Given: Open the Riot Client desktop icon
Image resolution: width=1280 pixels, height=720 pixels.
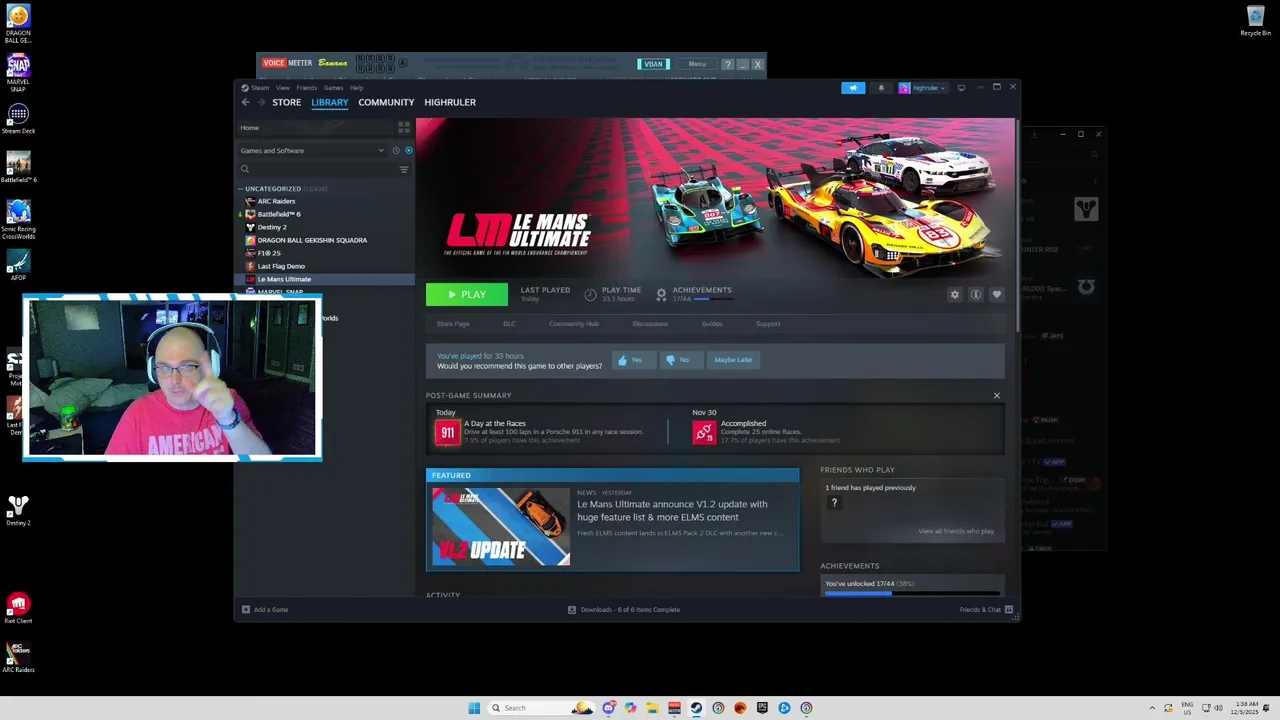Looking at the screenshot, I should tap(18, 609).
